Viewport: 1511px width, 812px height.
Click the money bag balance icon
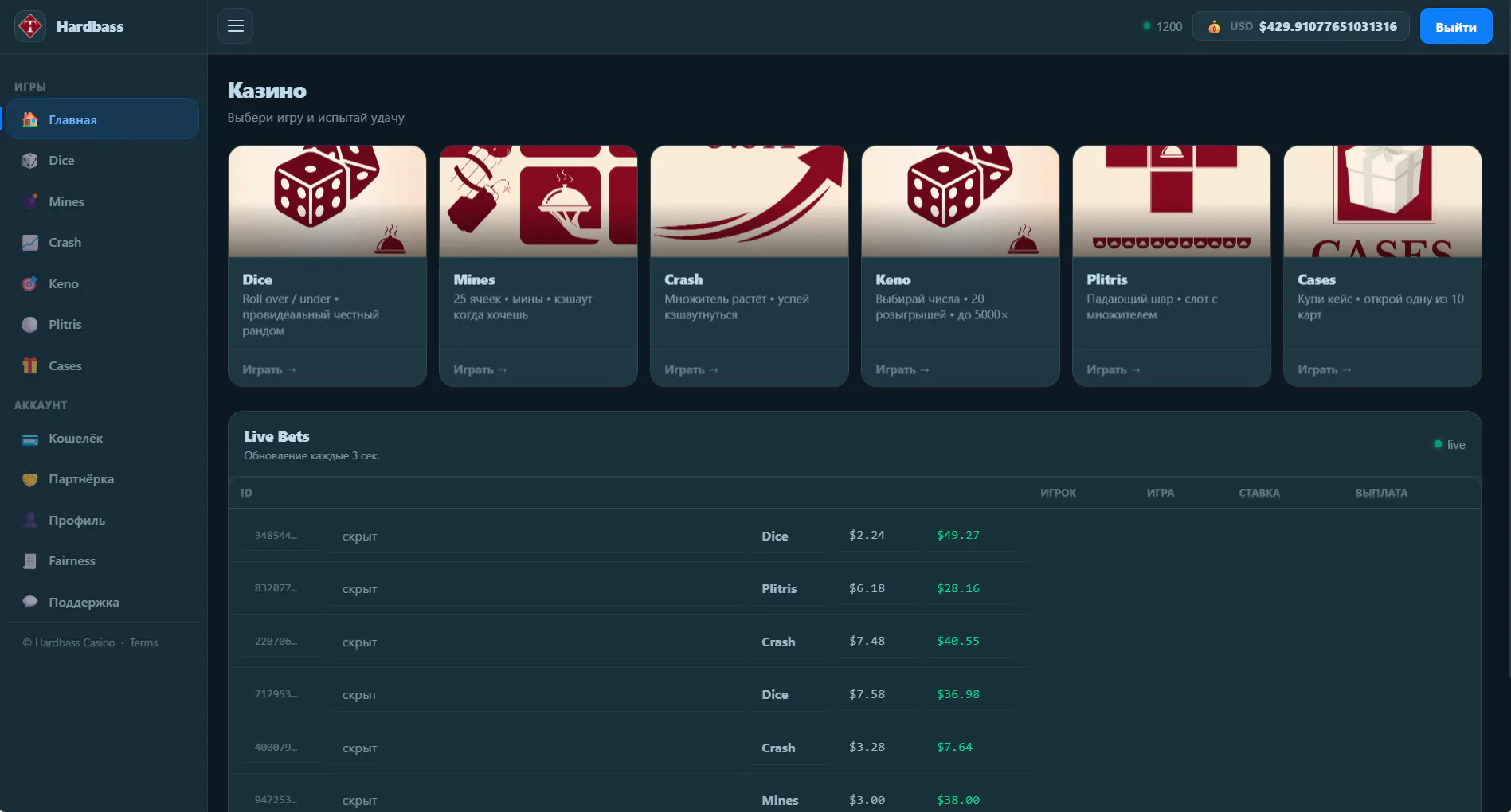click(x=1214, y=27)
